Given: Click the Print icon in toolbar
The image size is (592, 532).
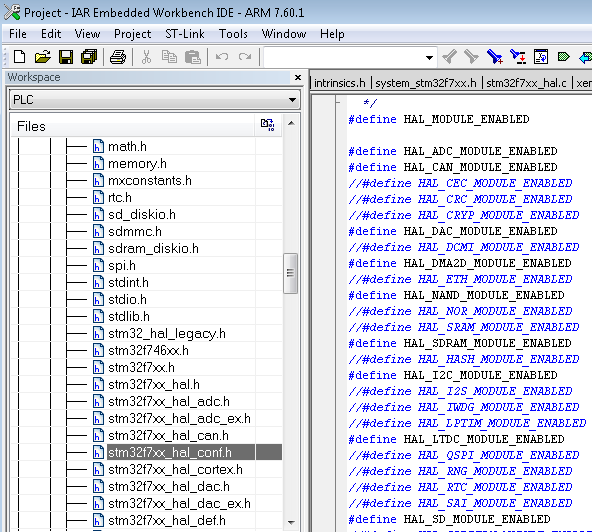Looking at the screenshot, I should pos(118,57).
